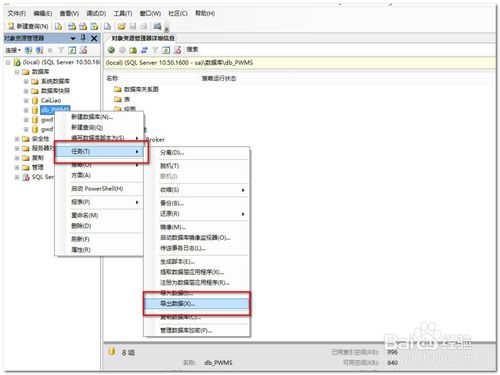Close the Object Explorer panel

(94, 39)
